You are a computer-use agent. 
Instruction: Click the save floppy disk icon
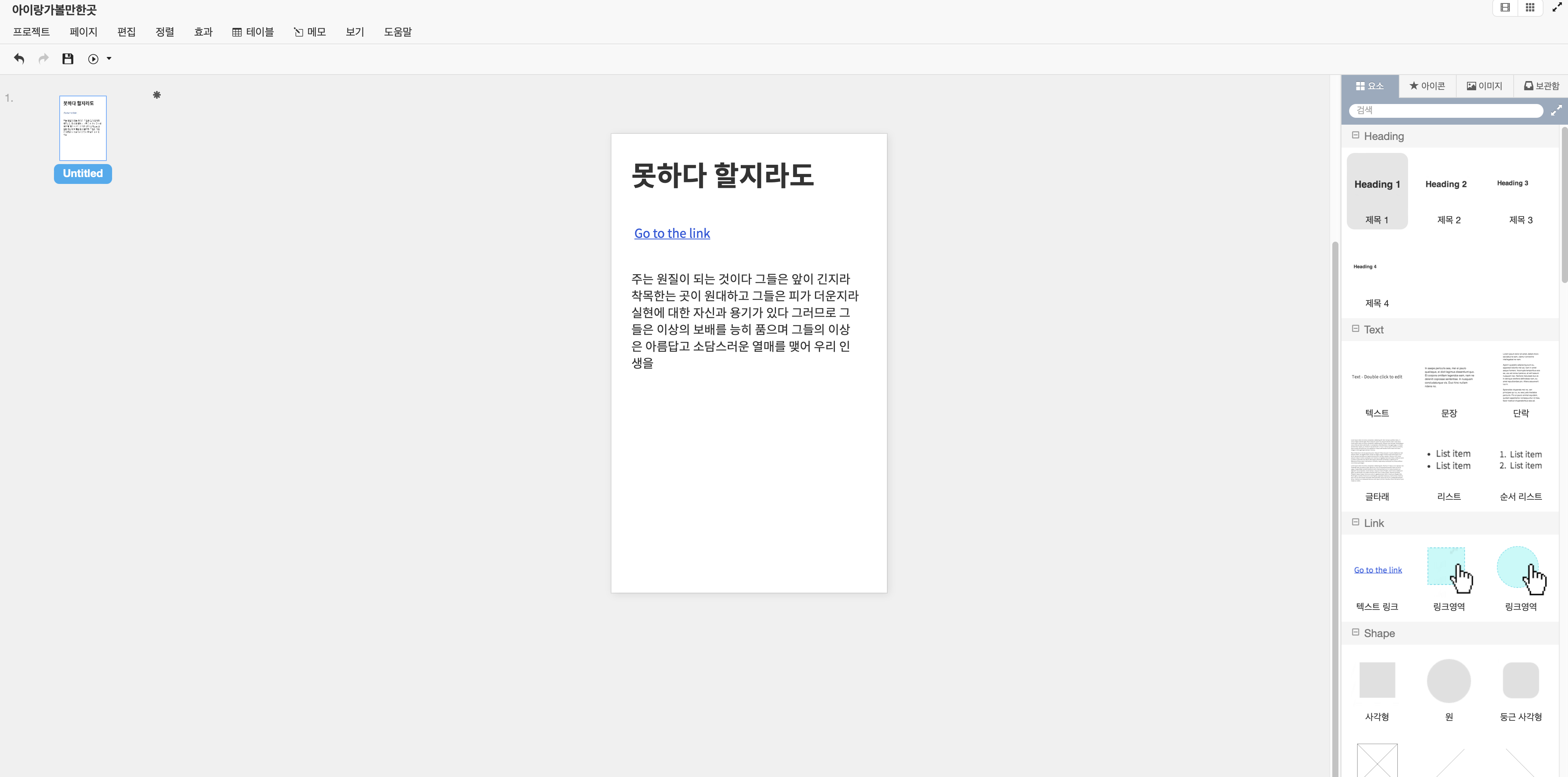pos(68,59)
